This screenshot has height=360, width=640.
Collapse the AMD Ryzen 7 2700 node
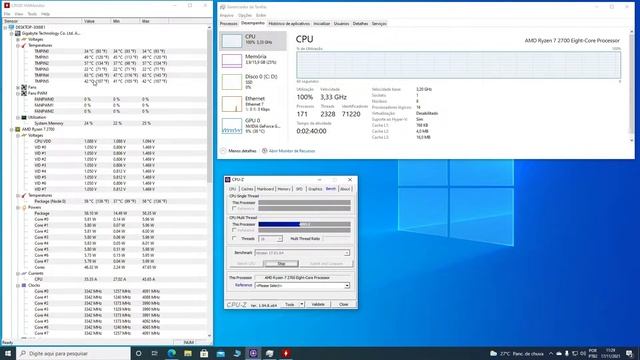pos(12,129)
